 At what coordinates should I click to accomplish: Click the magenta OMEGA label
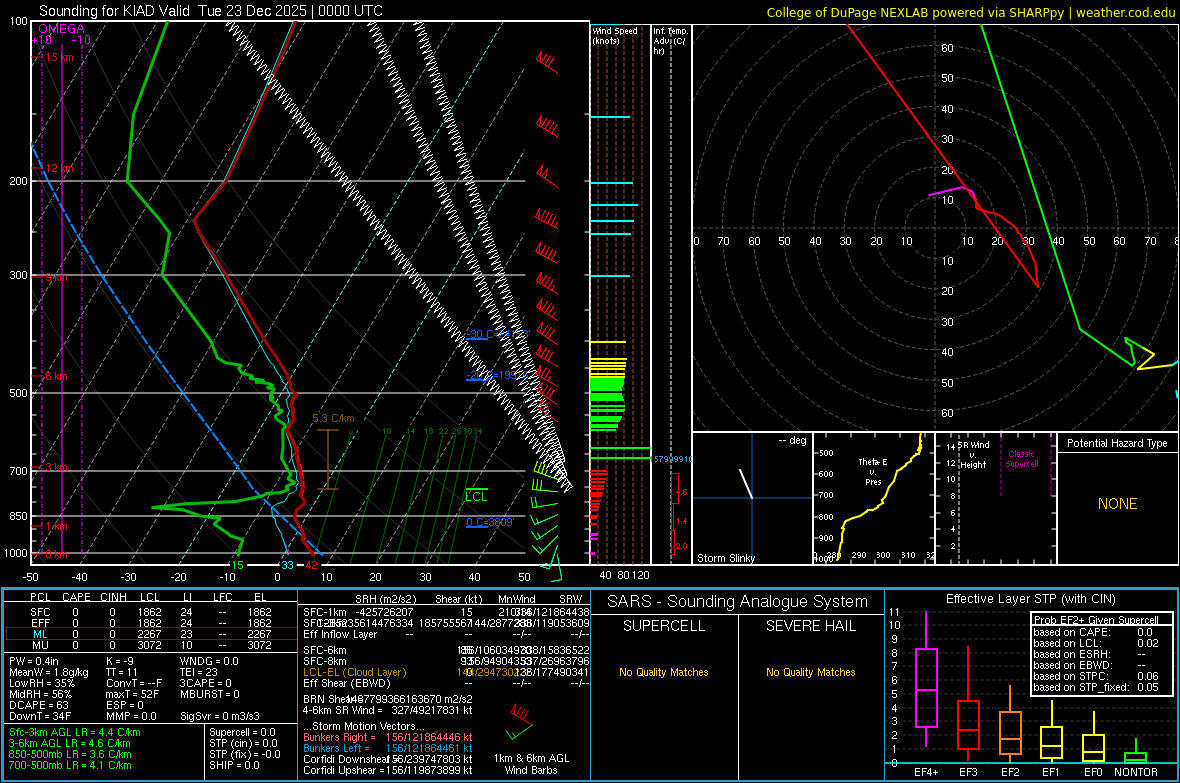[x=61, y=29]
